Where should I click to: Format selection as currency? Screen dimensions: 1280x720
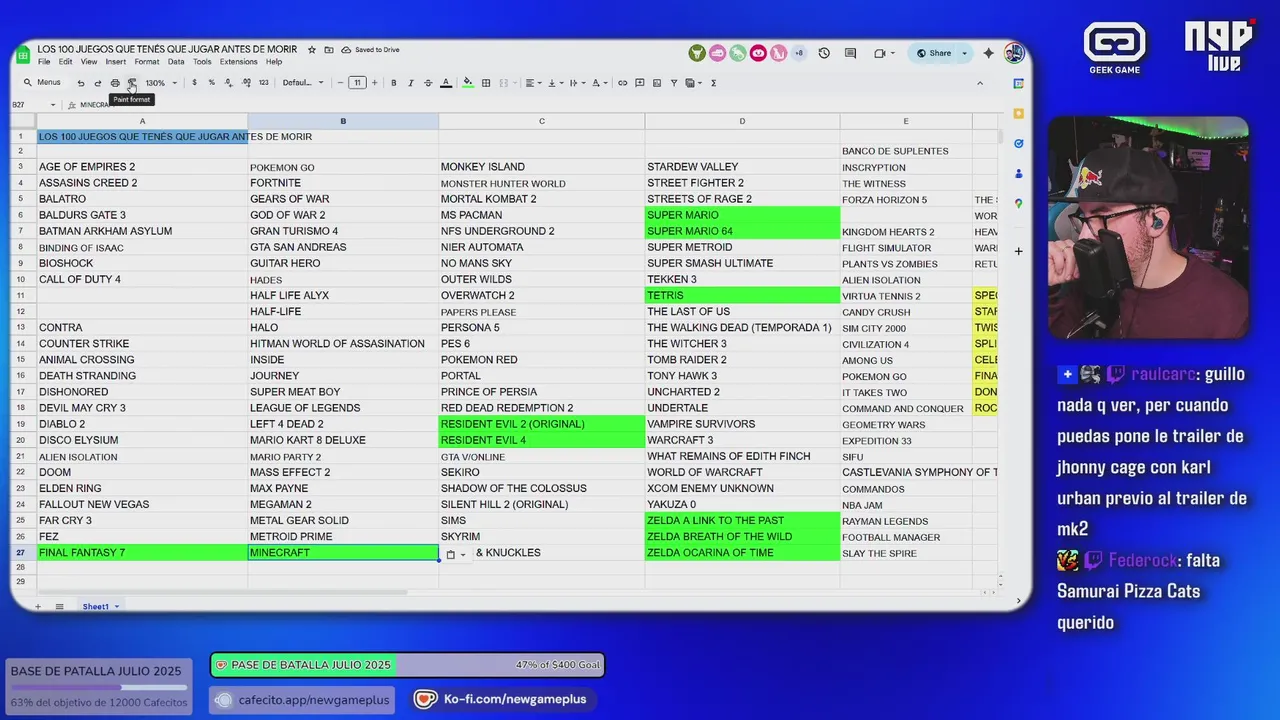pyautogui.click(x=194, y=83)
